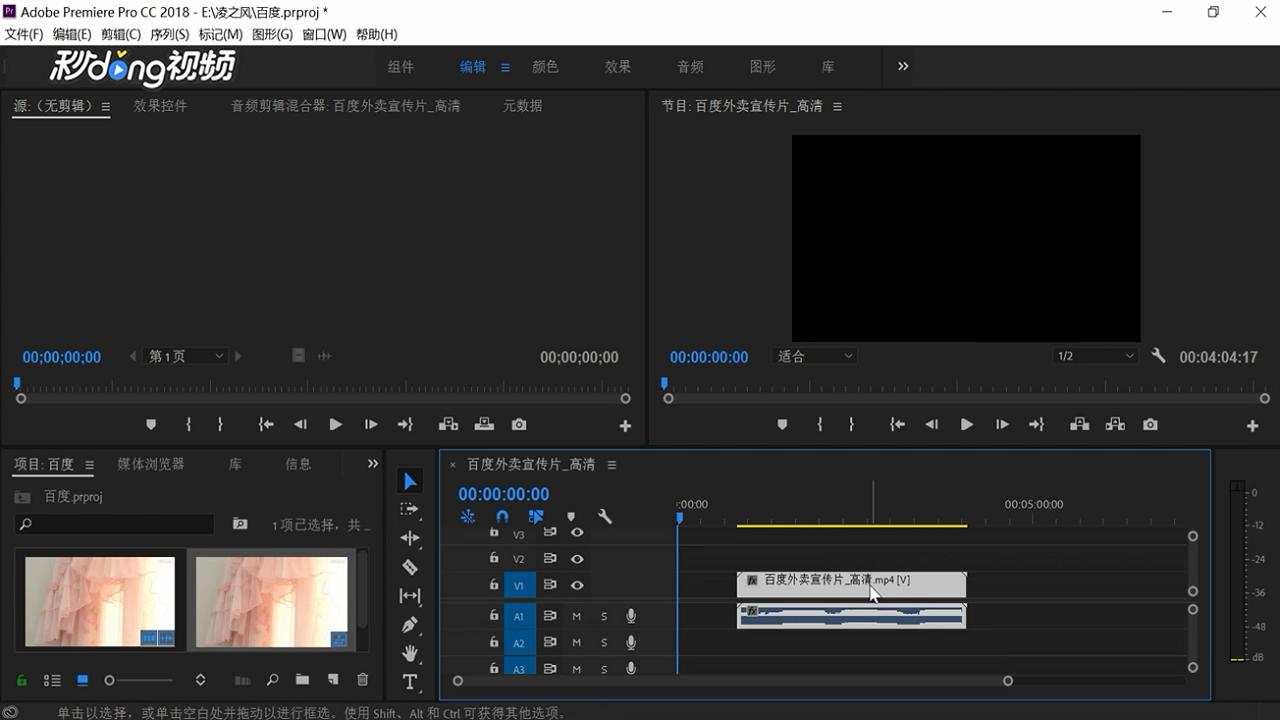Select the 百度外卖宣传片_高清.mp4 video clip
The height and width of the screenshot is (720, 1280).
click(x=852, y=585)
